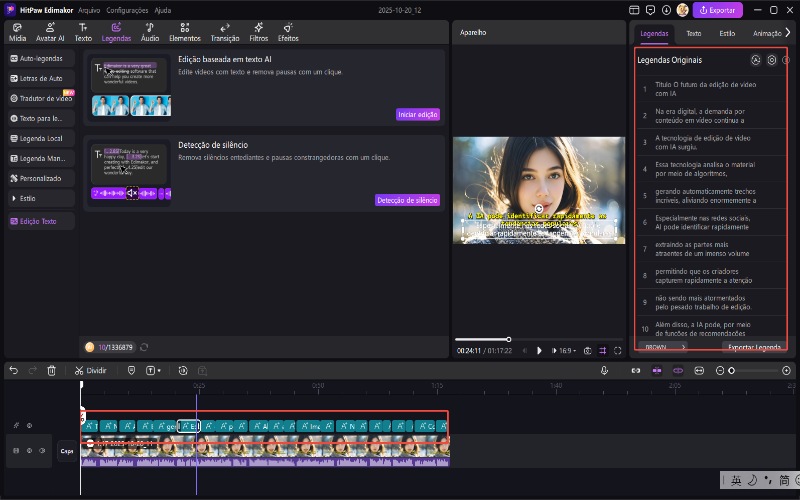
Task: Zoom in the timeline
Action: [x=786, y=370]
